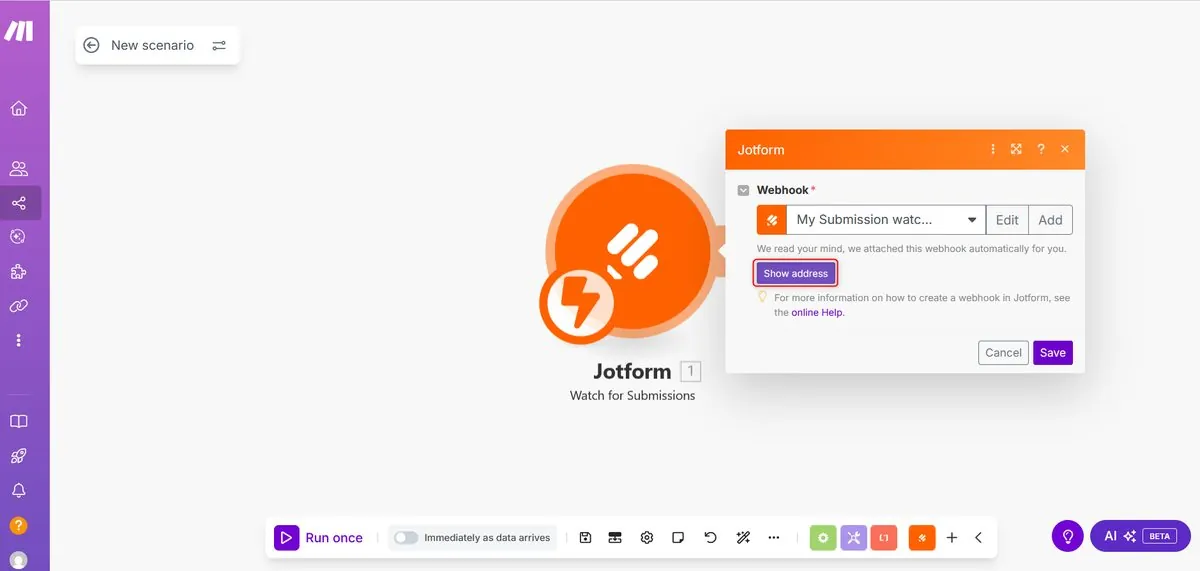The image size is (1200, 571).
Task: Open the Notes icon in bottom toolbar
Action: click(x=678, y=537)
